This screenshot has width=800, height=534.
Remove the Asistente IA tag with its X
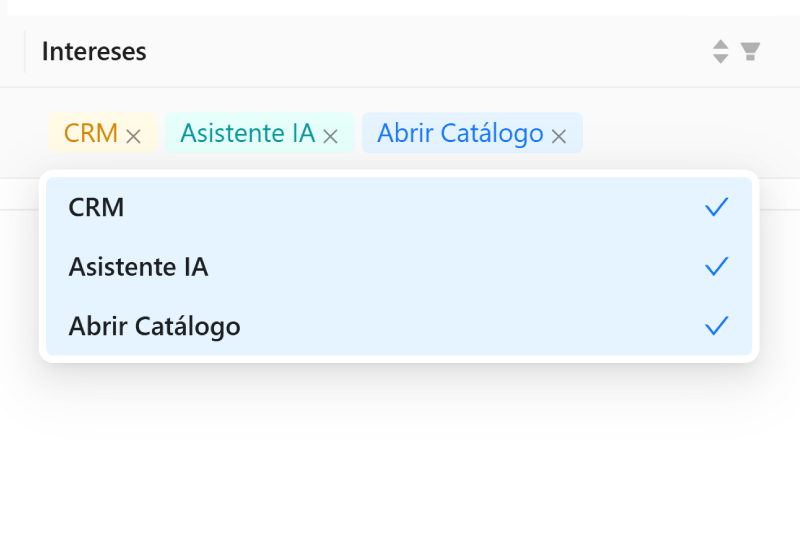pyautogui.click(x=331, y=136)
